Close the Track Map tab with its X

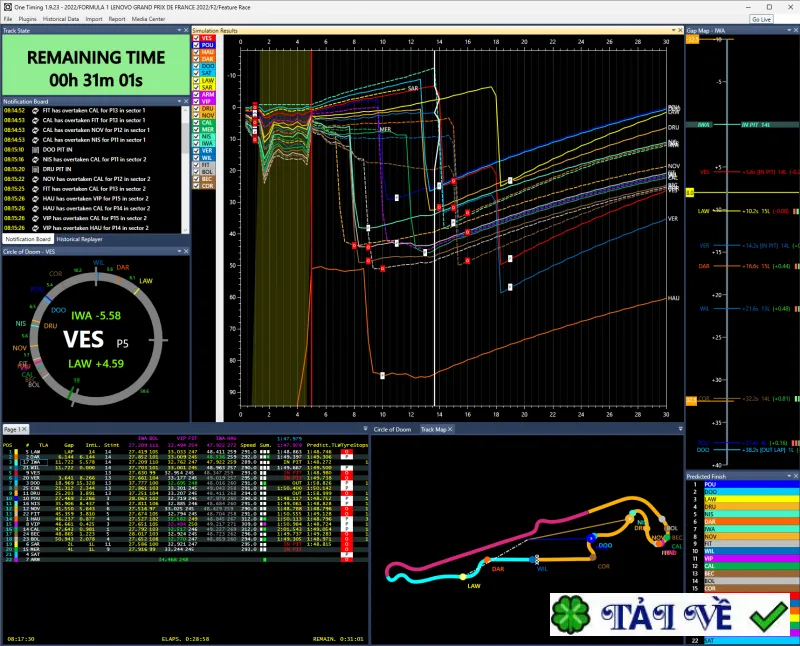[x=450, y=429]
